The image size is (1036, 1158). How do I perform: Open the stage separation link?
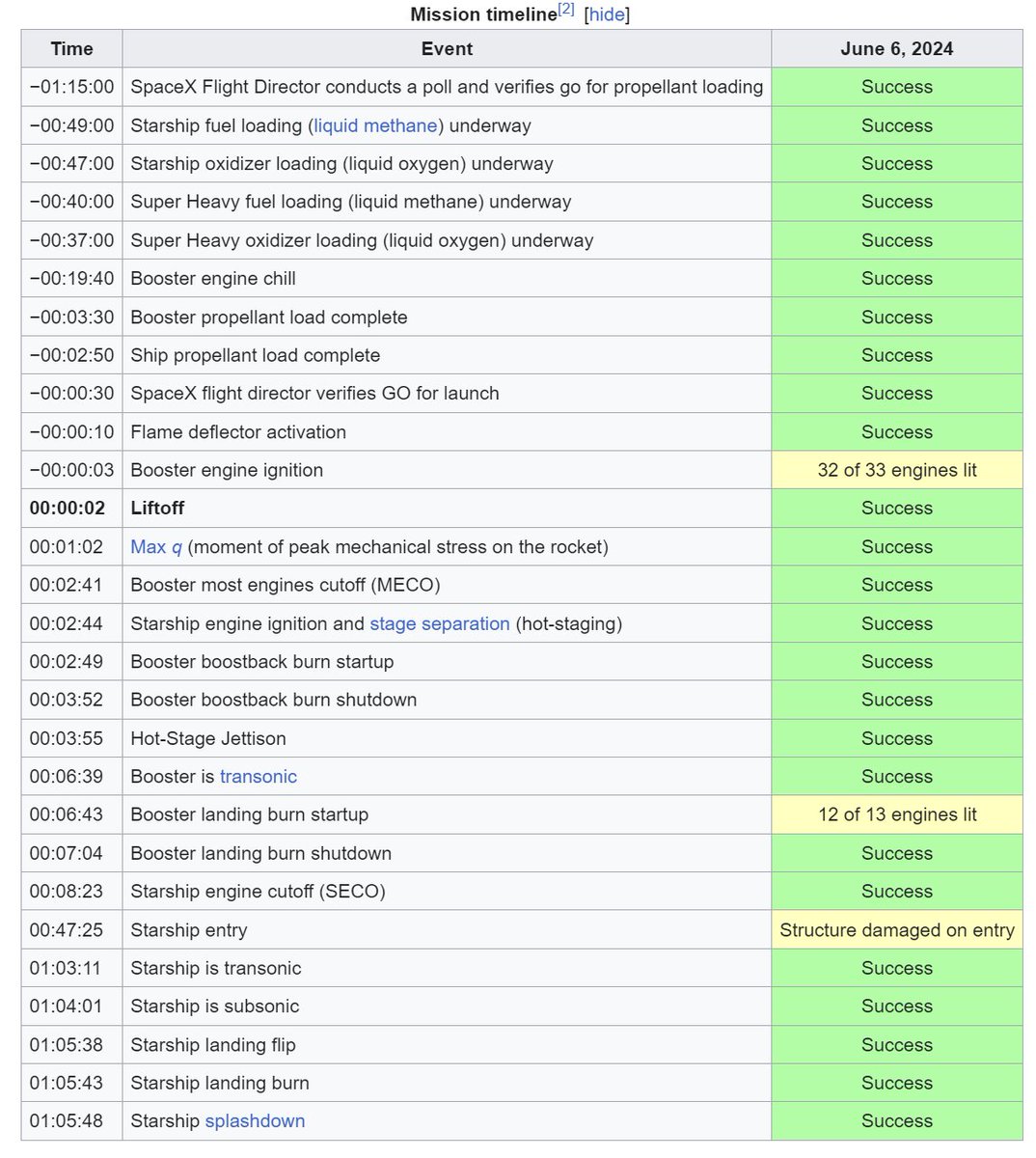point(440,623)
